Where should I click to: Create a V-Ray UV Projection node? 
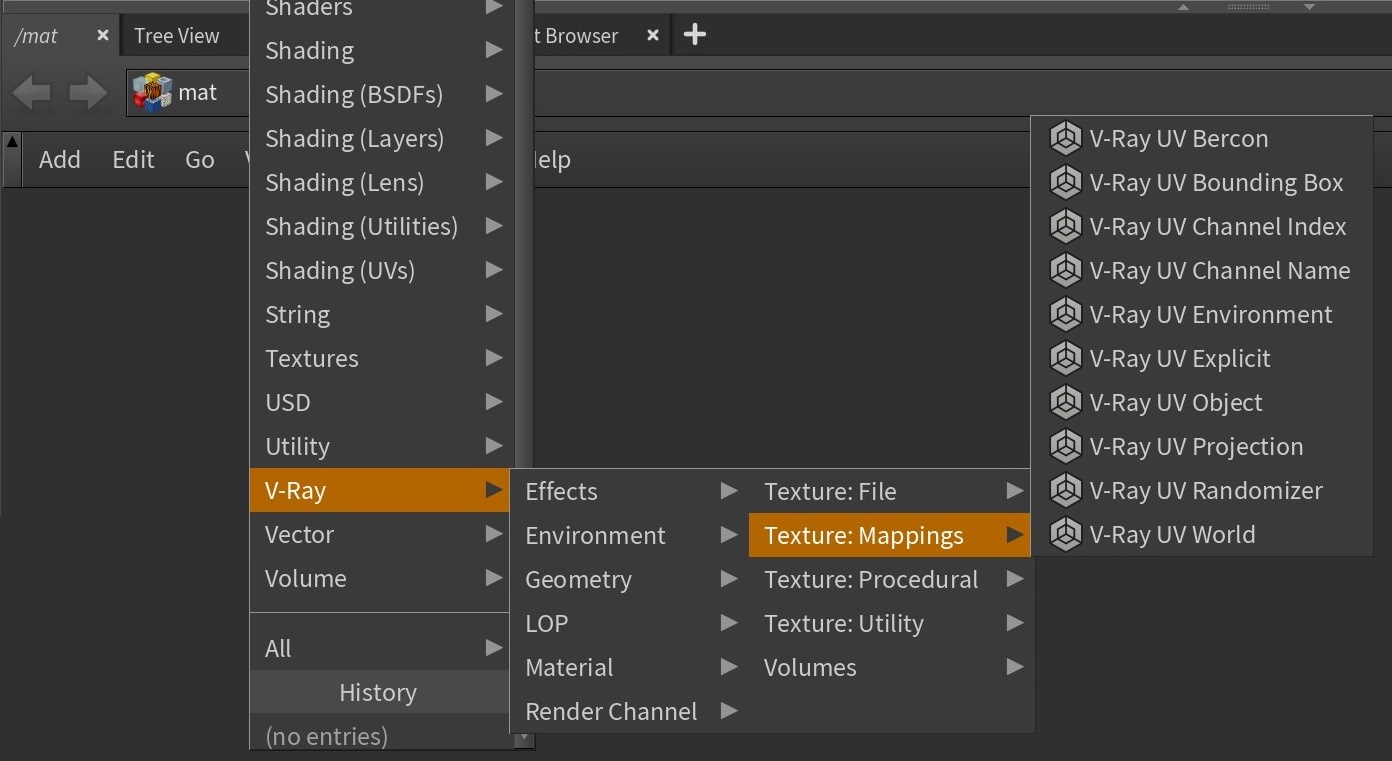point(1201,446)
